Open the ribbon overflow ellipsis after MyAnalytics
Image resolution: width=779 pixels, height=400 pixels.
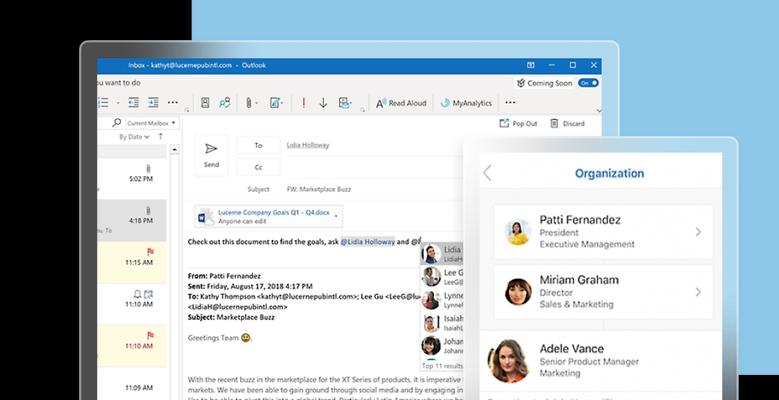(x=510, y=102)
